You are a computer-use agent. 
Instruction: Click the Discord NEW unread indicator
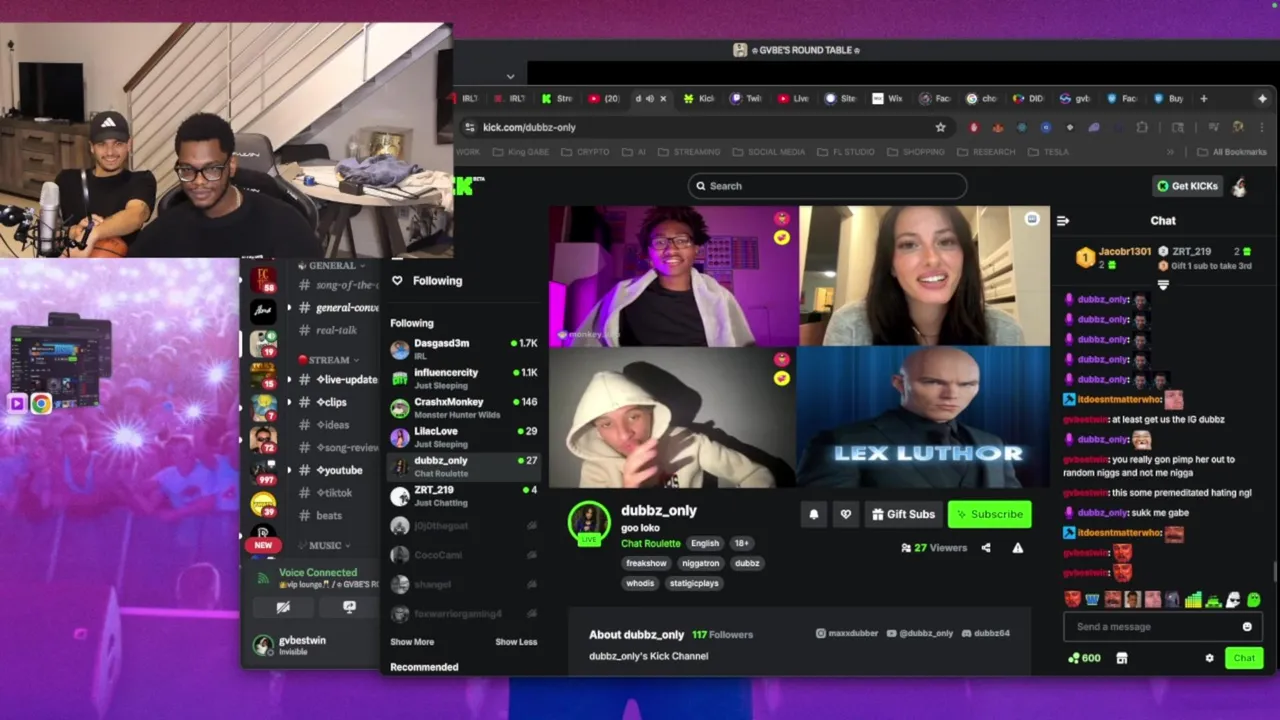[263, 545]
